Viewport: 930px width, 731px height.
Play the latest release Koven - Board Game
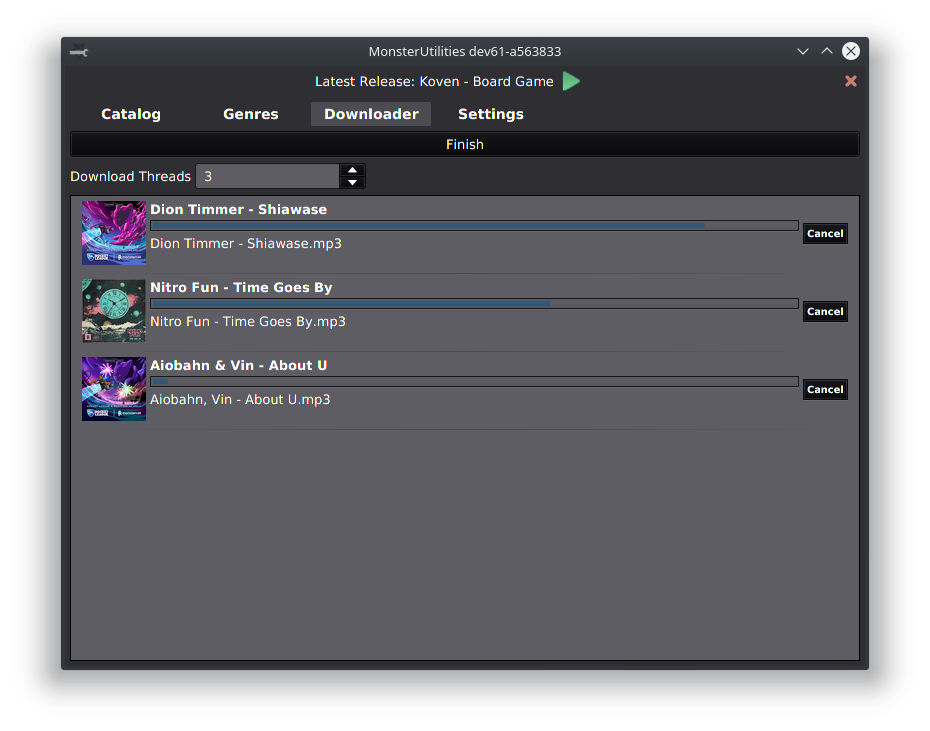[x=571, y=81]
